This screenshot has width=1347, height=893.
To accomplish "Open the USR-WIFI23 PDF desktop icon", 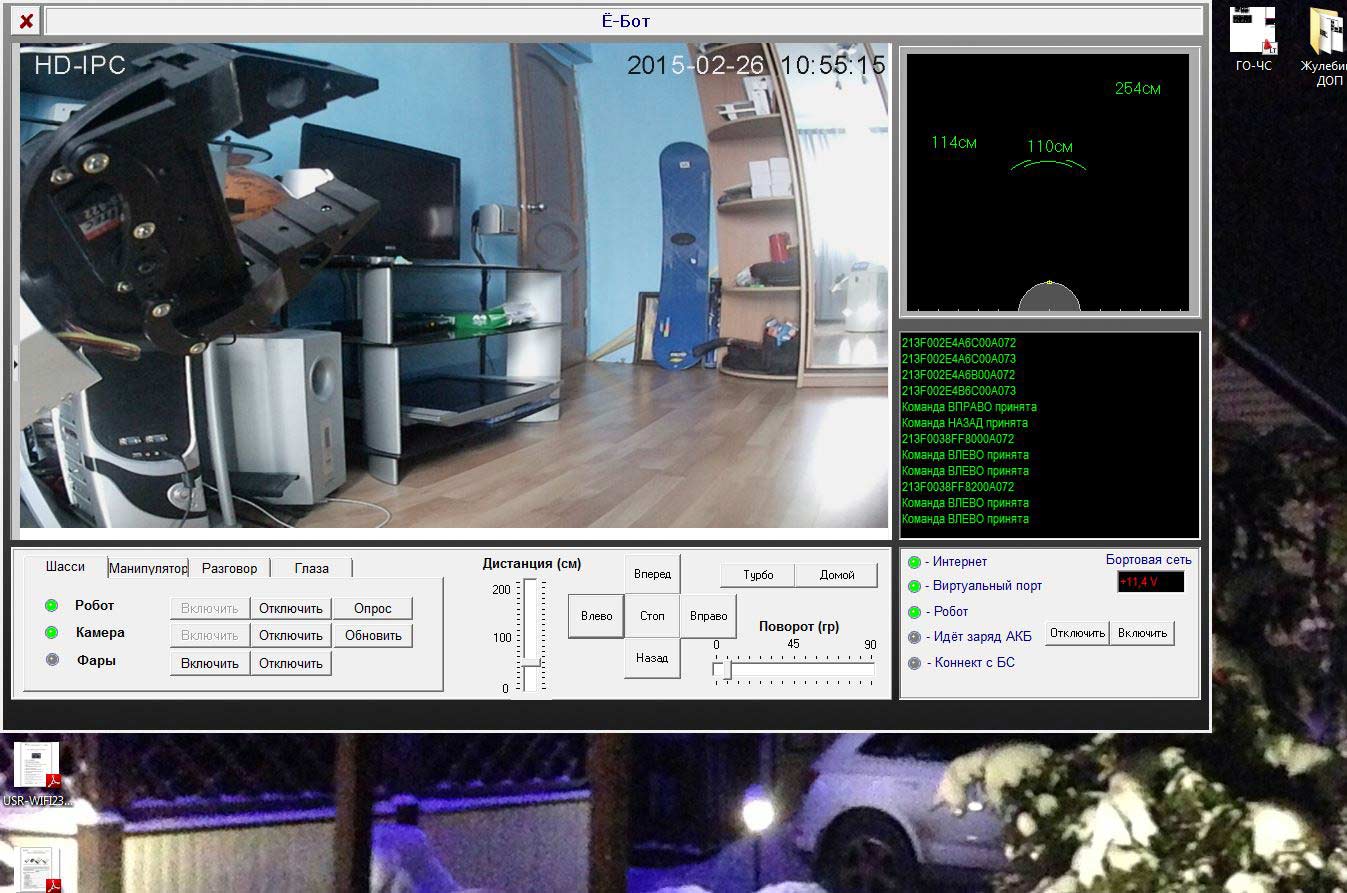I will click(38, 767).
